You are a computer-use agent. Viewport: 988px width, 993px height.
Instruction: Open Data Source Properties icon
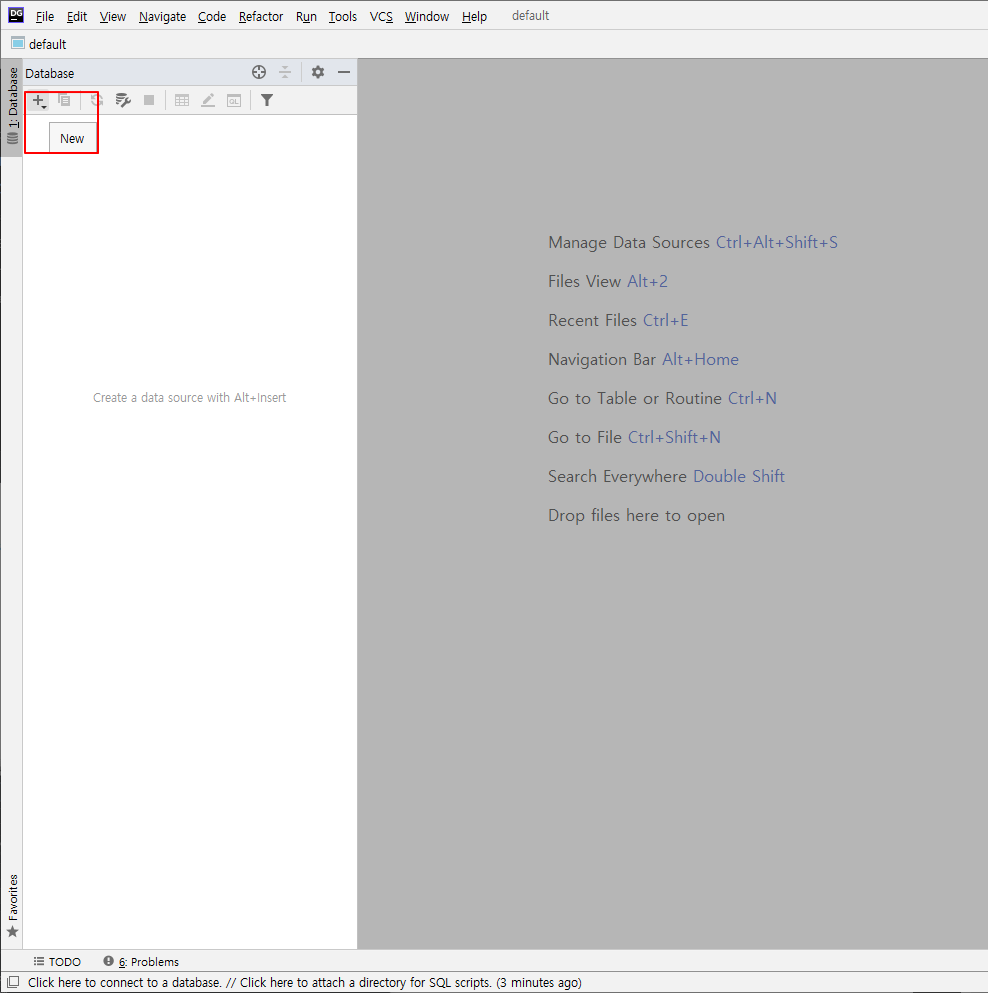pos(123,100)
